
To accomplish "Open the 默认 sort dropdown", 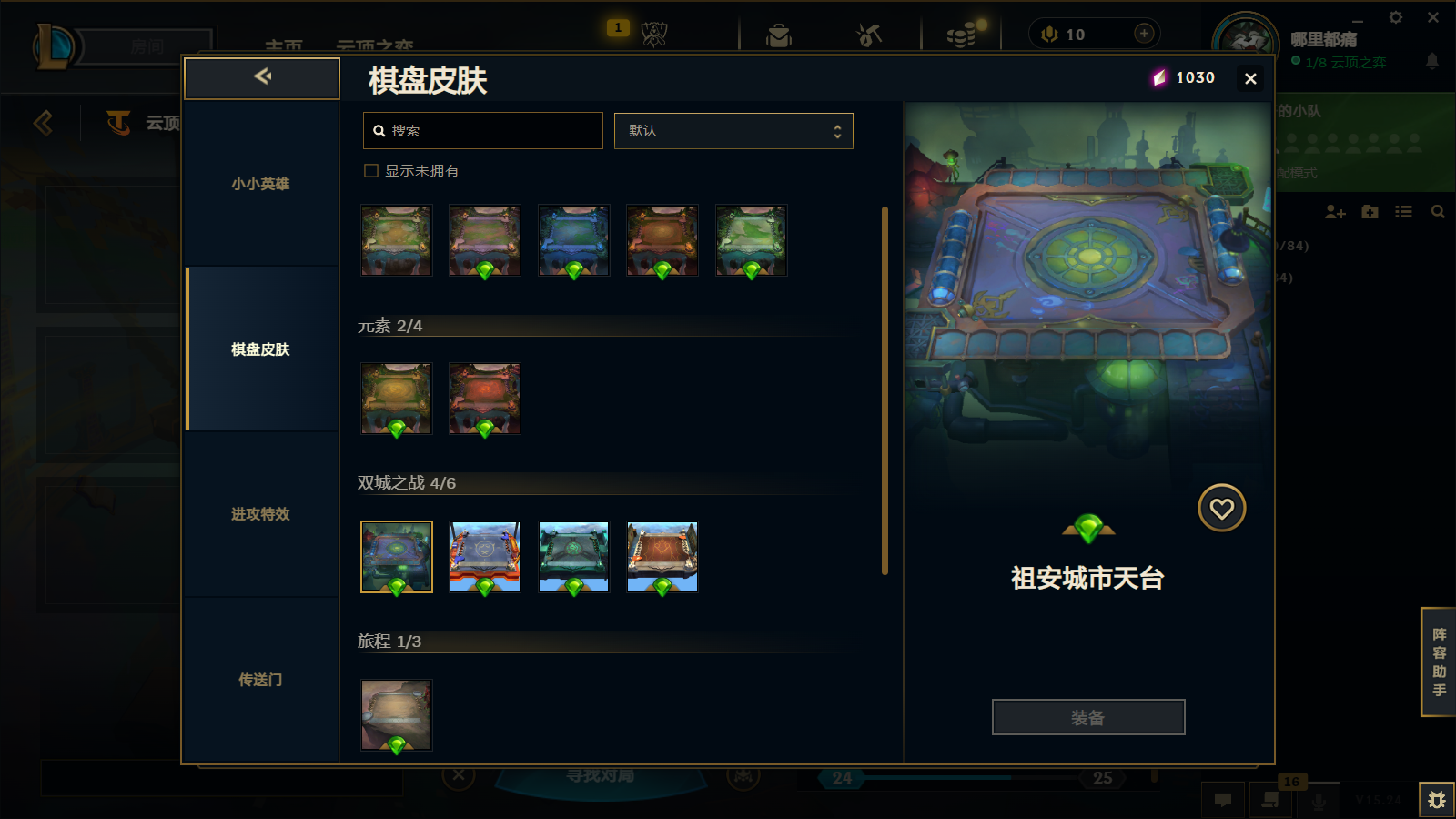I will pyautogui.click(x=733, y=131).
